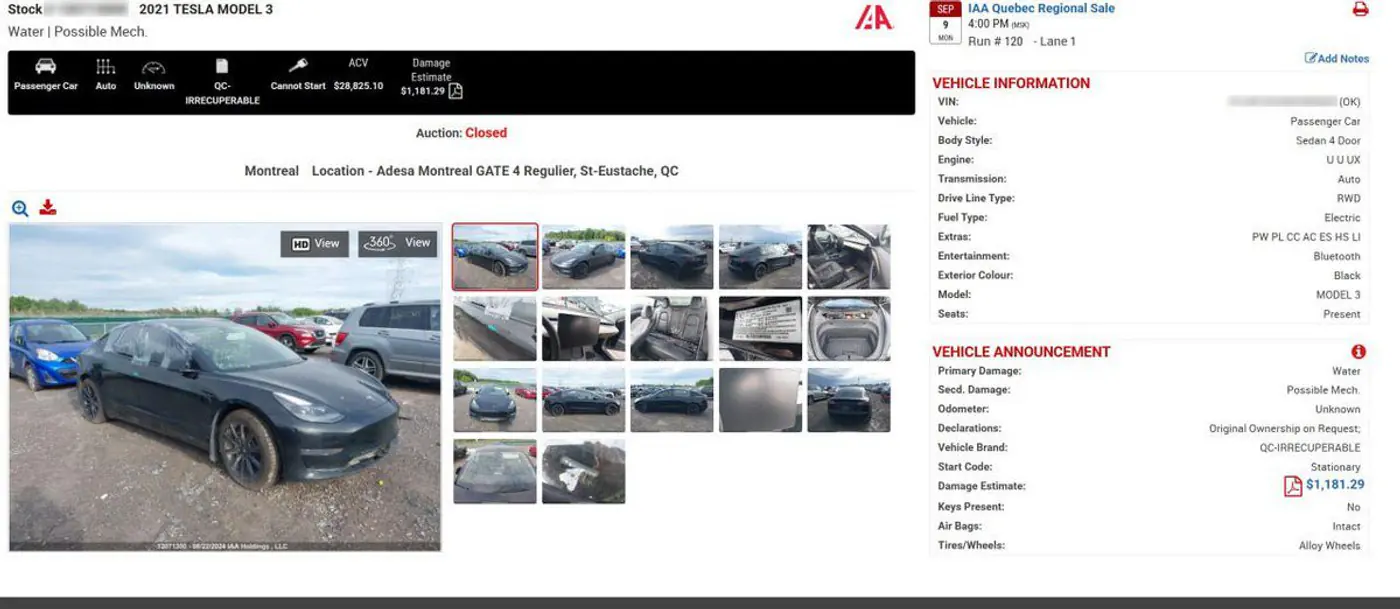Select the rear seats interior thumbnail
This screenshot has width=1400, height=609.
coord(672,328)
